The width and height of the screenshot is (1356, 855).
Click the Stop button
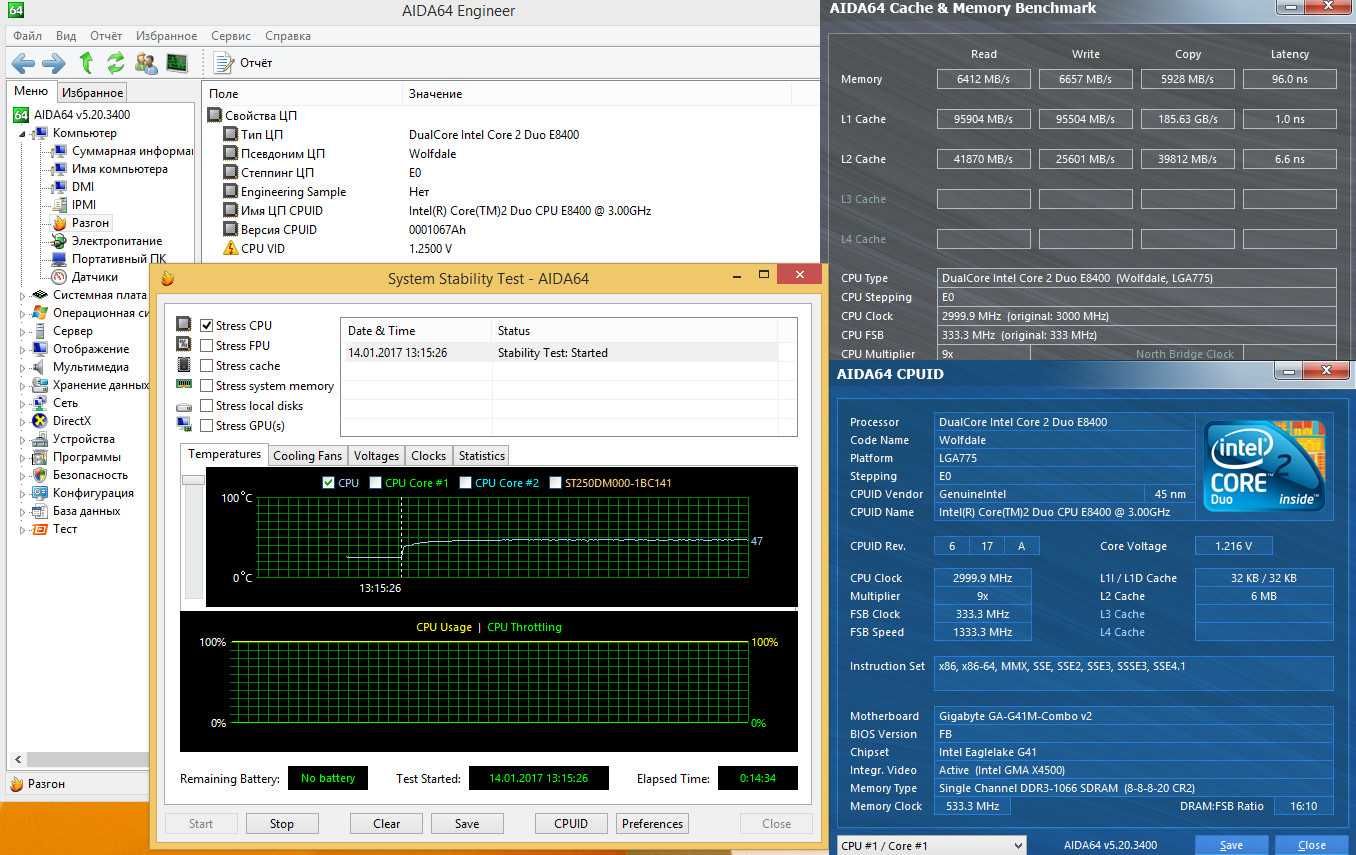(282, 824)
